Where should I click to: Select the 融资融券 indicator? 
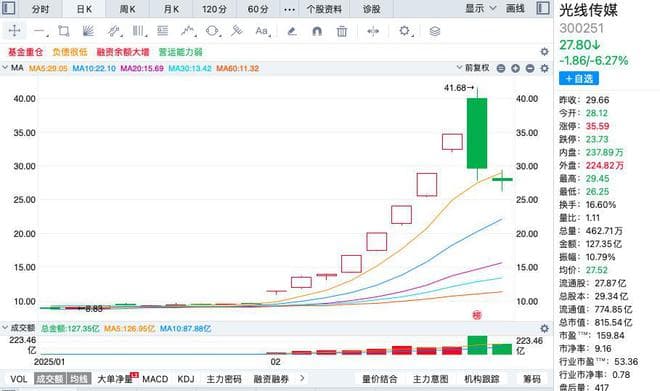click(271, 379)
